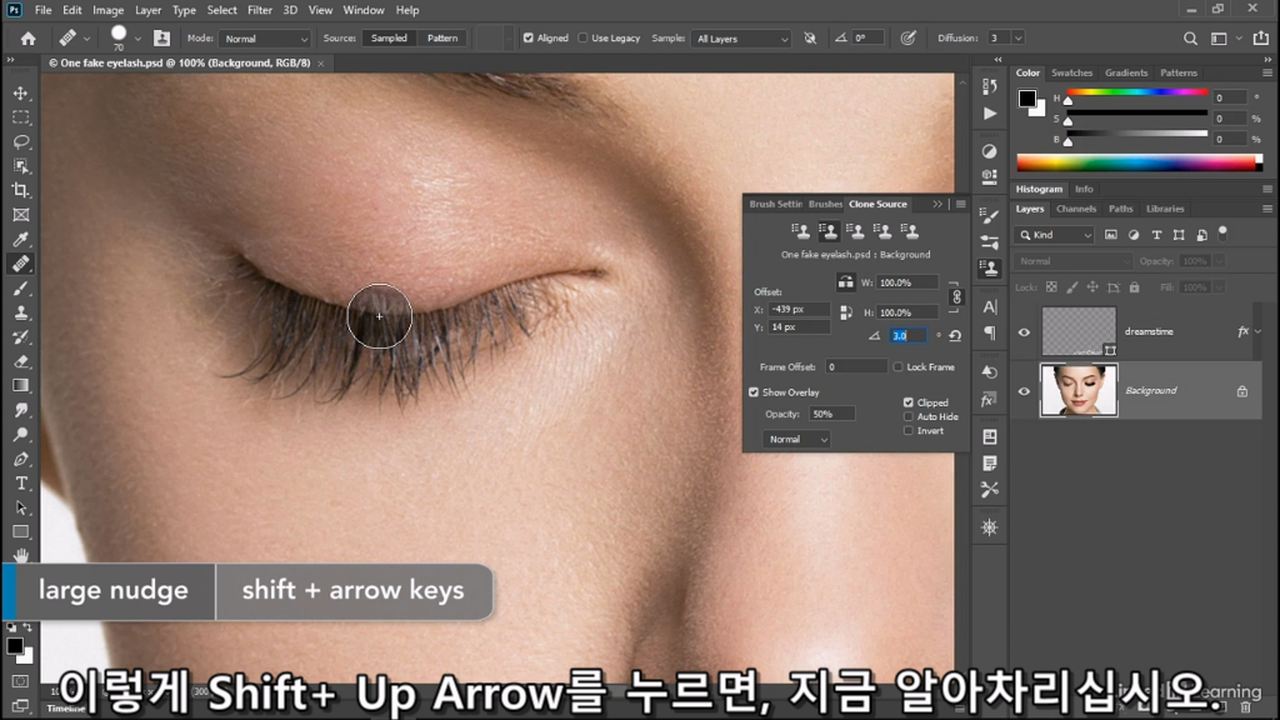Check the Lock Frame box

pos(898,367)
